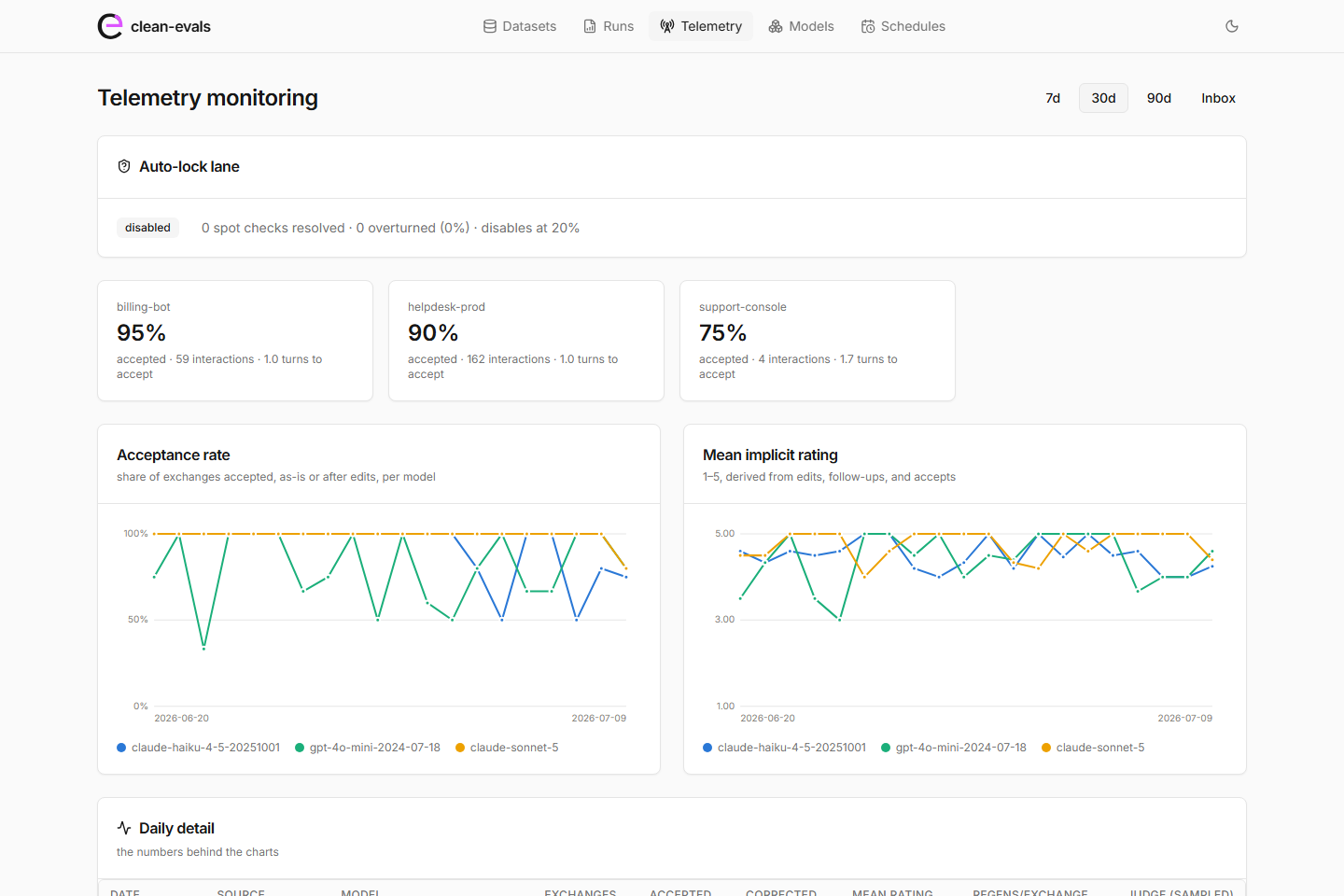Click the 2026-07-09 label under Mean implicit rating chart
The image size is (1344, 896).
tap(1185, 719)
